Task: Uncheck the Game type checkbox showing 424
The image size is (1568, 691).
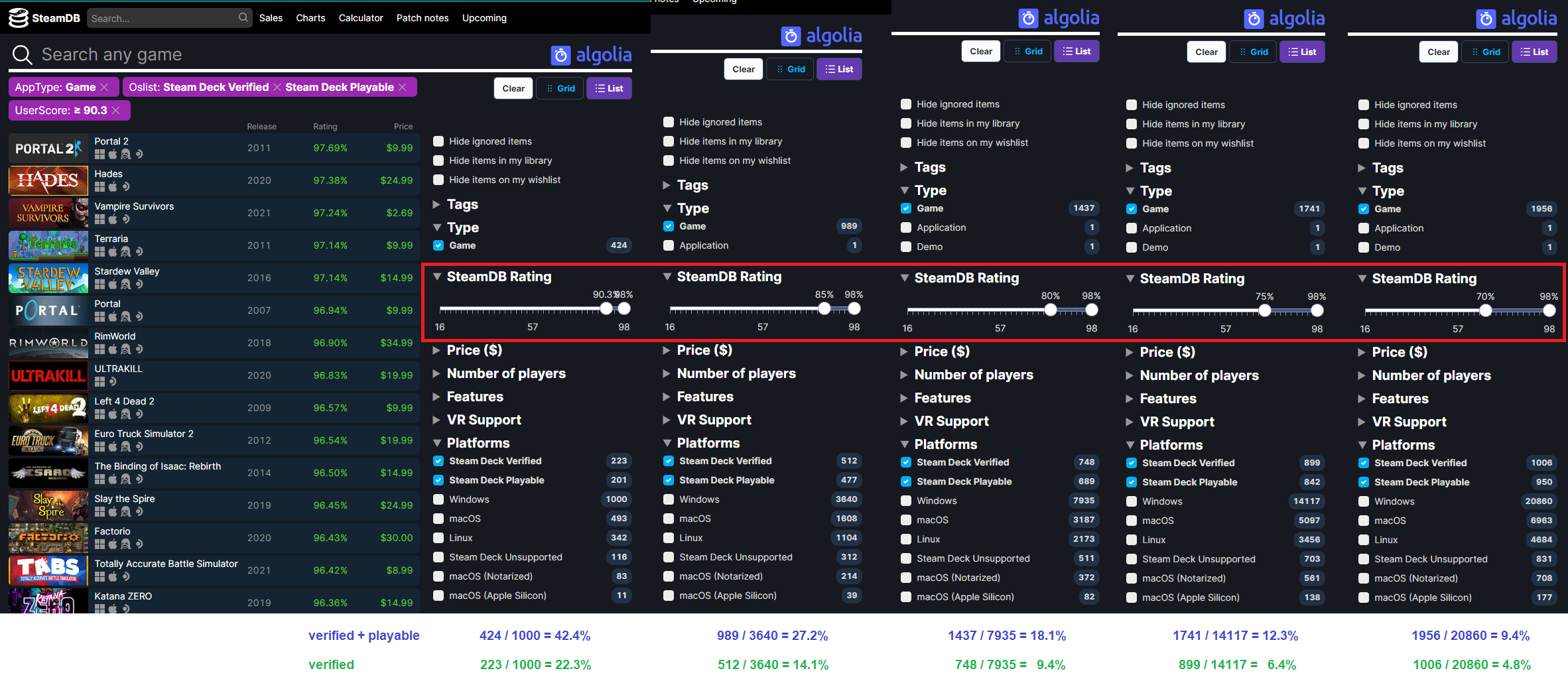Action: coord(438,245)
